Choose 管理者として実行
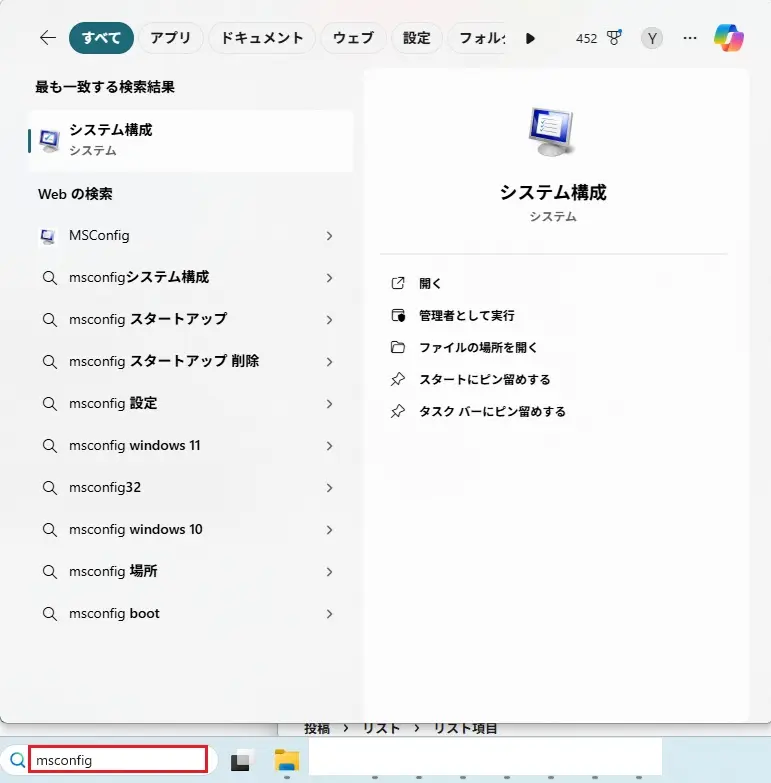771x783 pixels. coord(466,315)
